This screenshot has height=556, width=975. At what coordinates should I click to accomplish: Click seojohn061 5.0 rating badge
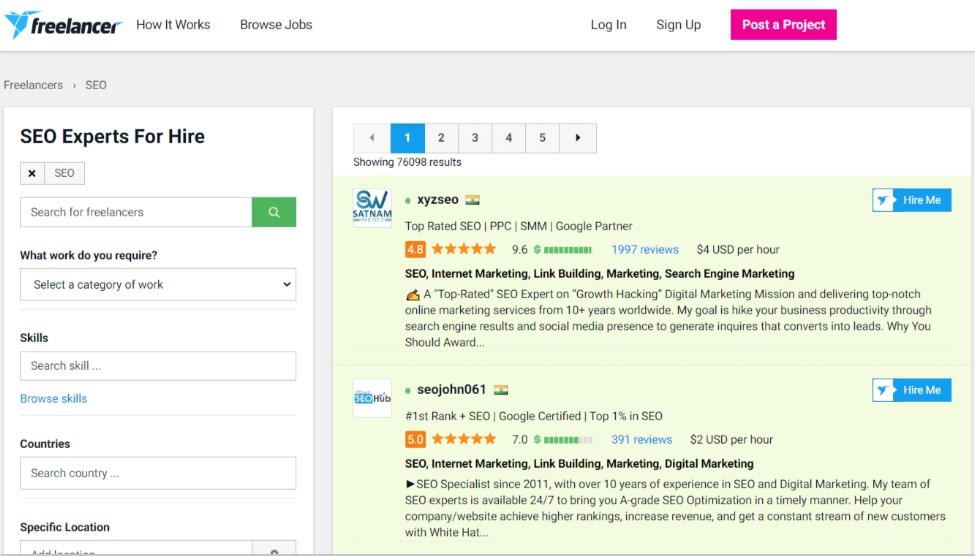(415, 440)
